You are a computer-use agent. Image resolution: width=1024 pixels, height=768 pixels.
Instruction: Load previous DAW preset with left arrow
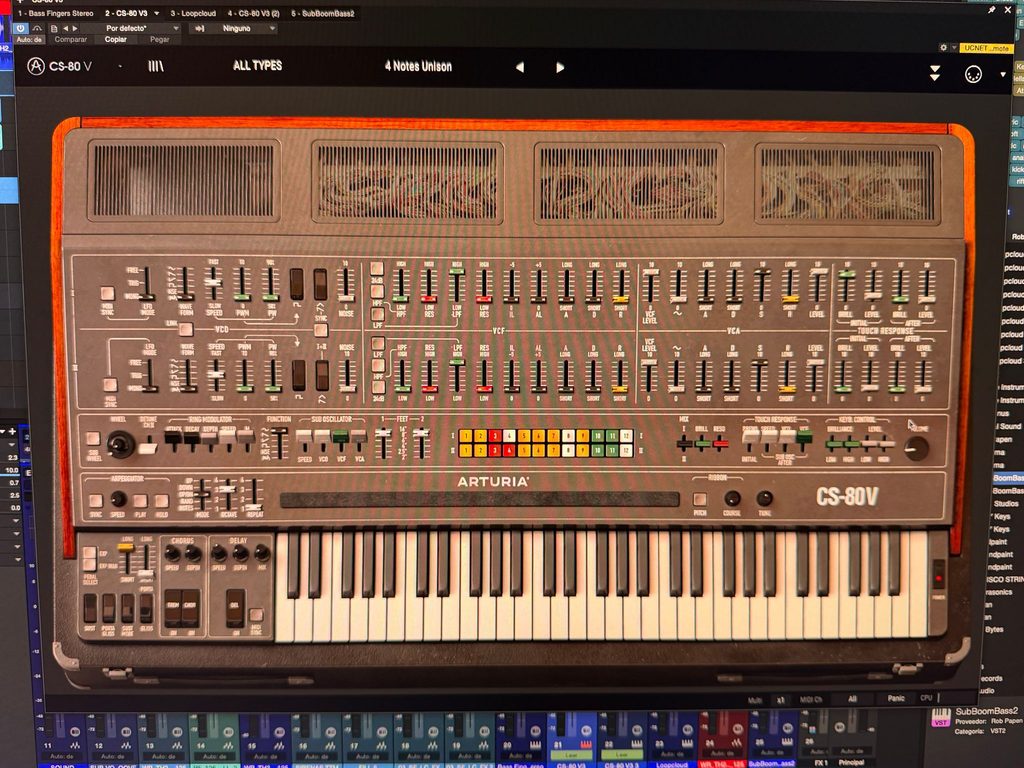65,29
